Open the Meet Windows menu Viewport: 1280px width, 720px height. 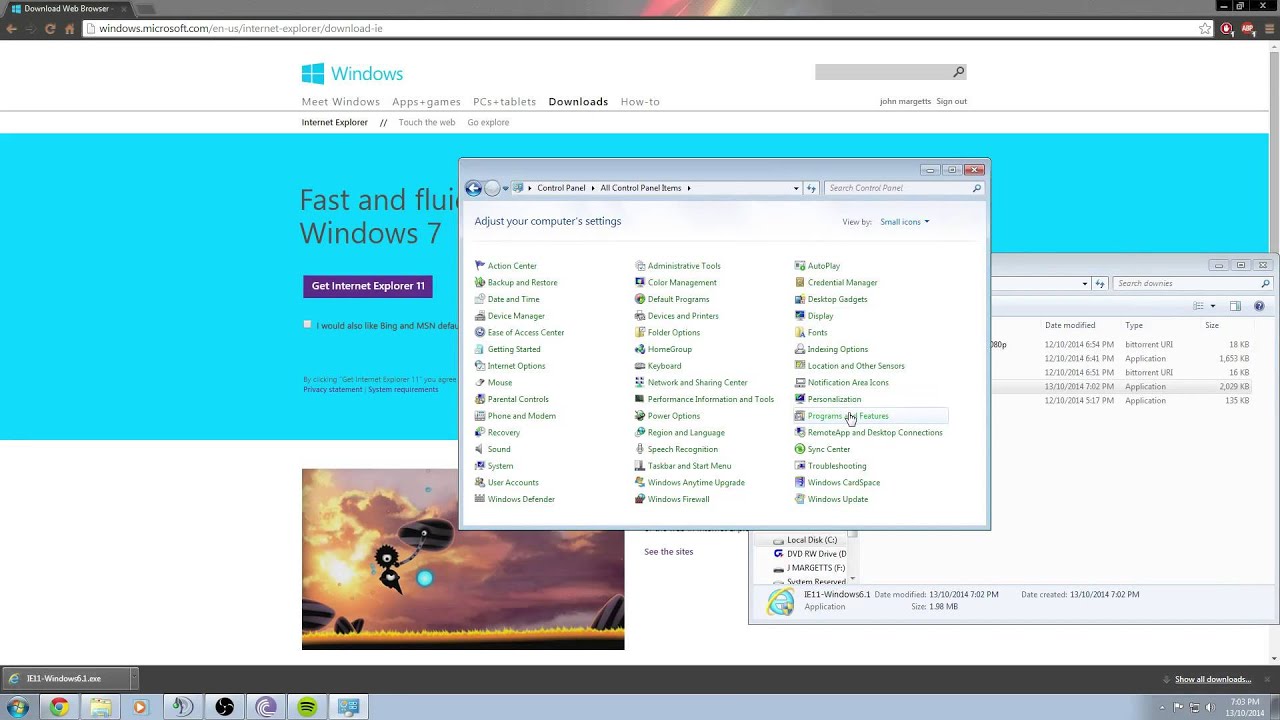point(341,102)
